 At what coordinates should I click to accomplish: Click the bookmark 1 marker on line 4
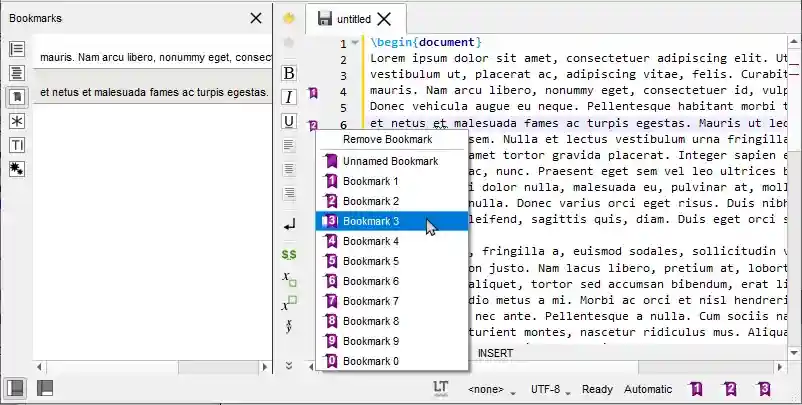[313, 93]
